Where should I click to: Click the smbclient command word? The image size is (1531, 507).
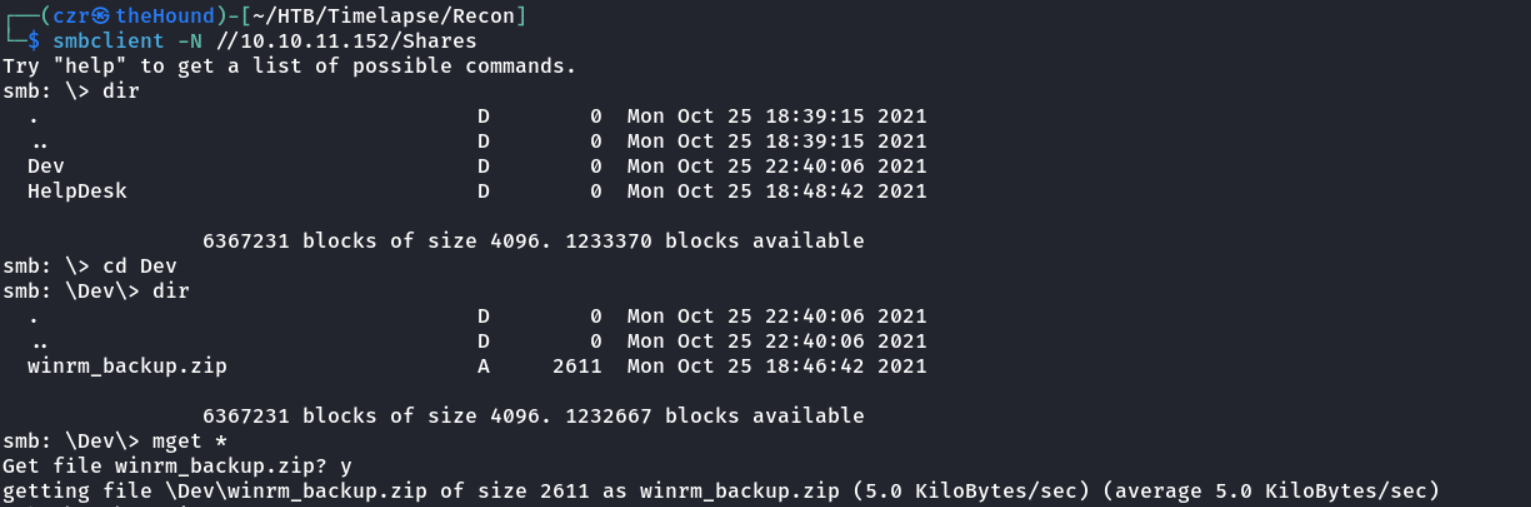point(108,41)
